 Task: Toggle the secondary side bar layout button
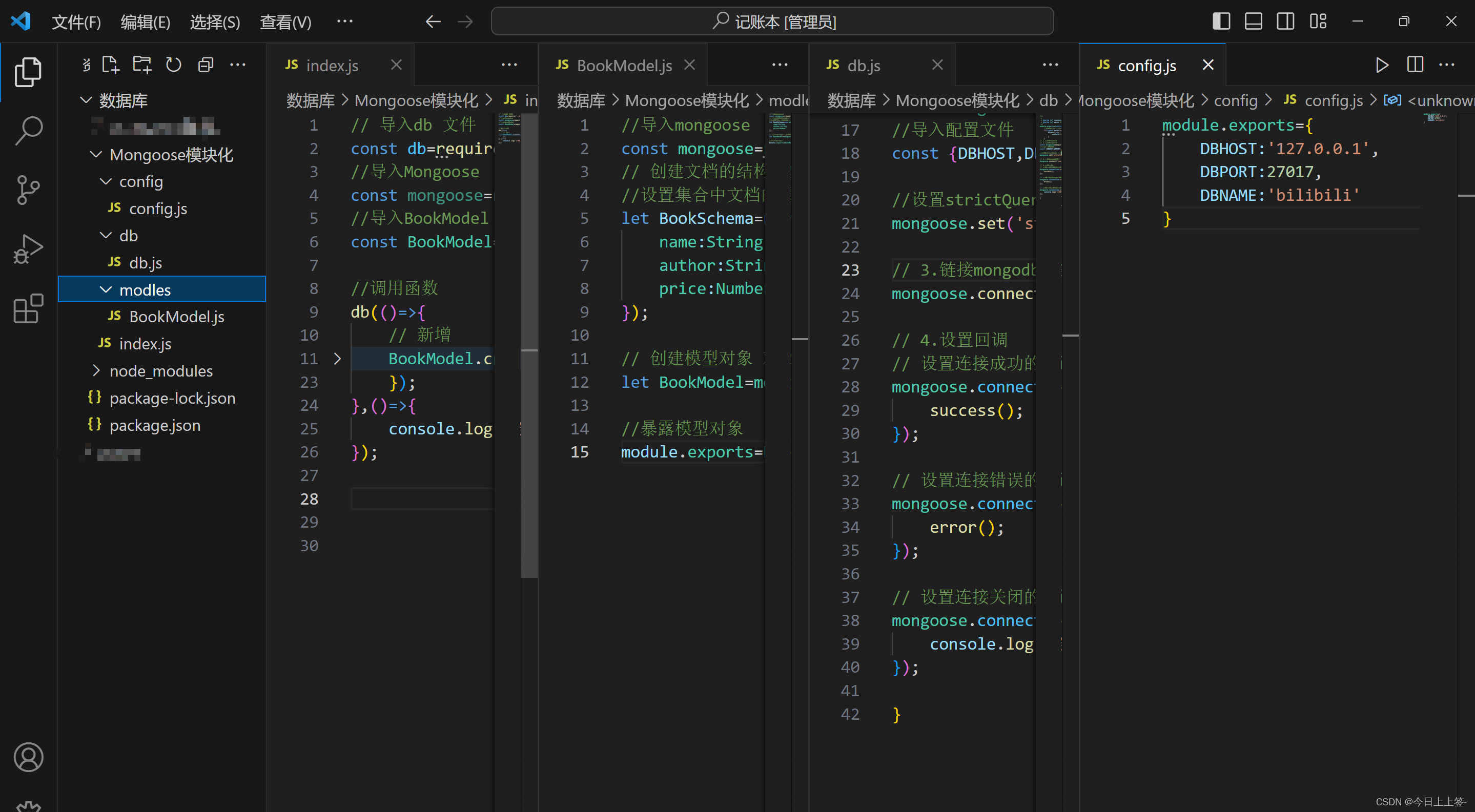click(1285, 22)
